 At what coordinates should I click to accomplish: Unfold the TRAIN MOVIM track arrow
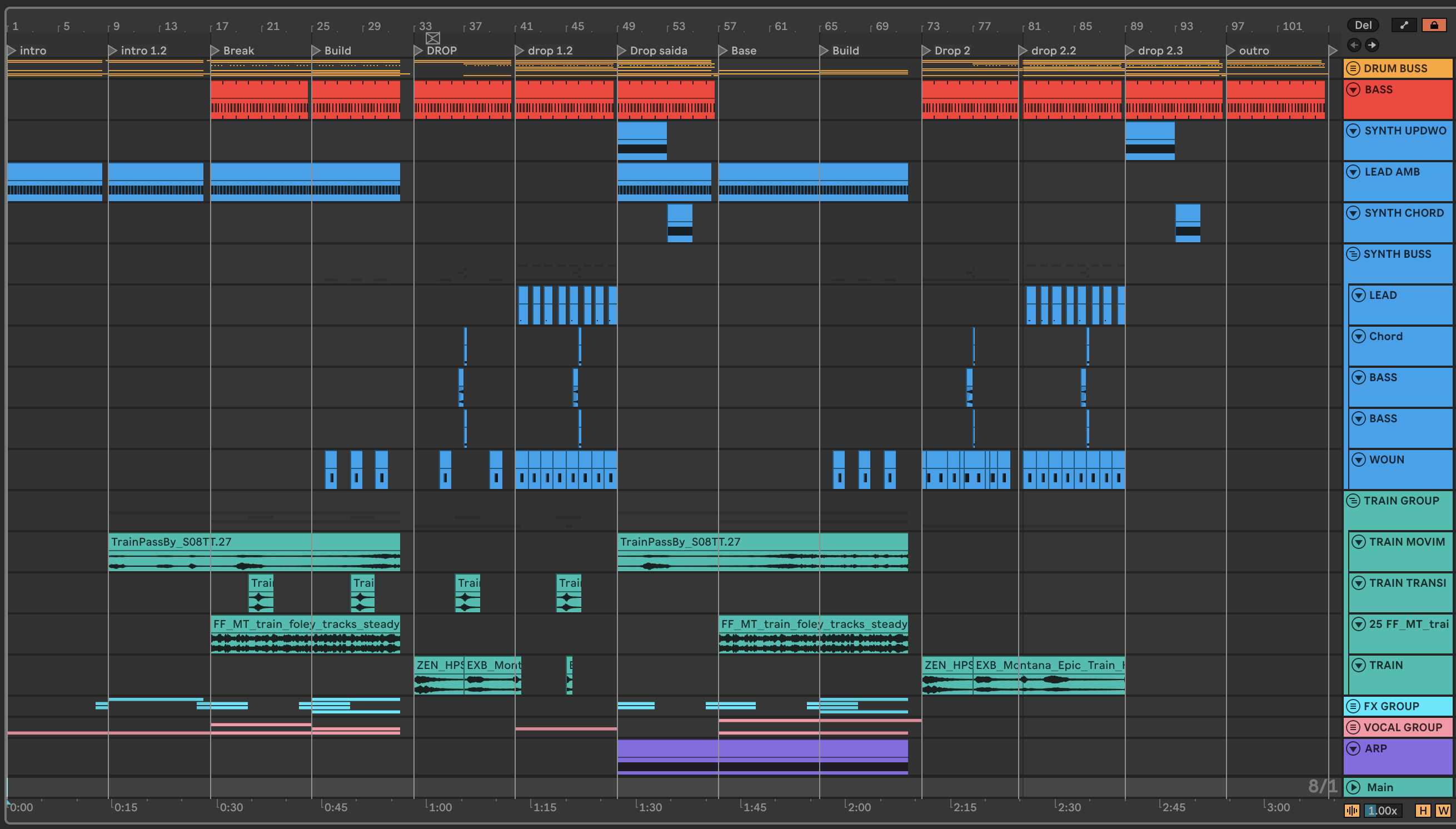click(1359, 542)
